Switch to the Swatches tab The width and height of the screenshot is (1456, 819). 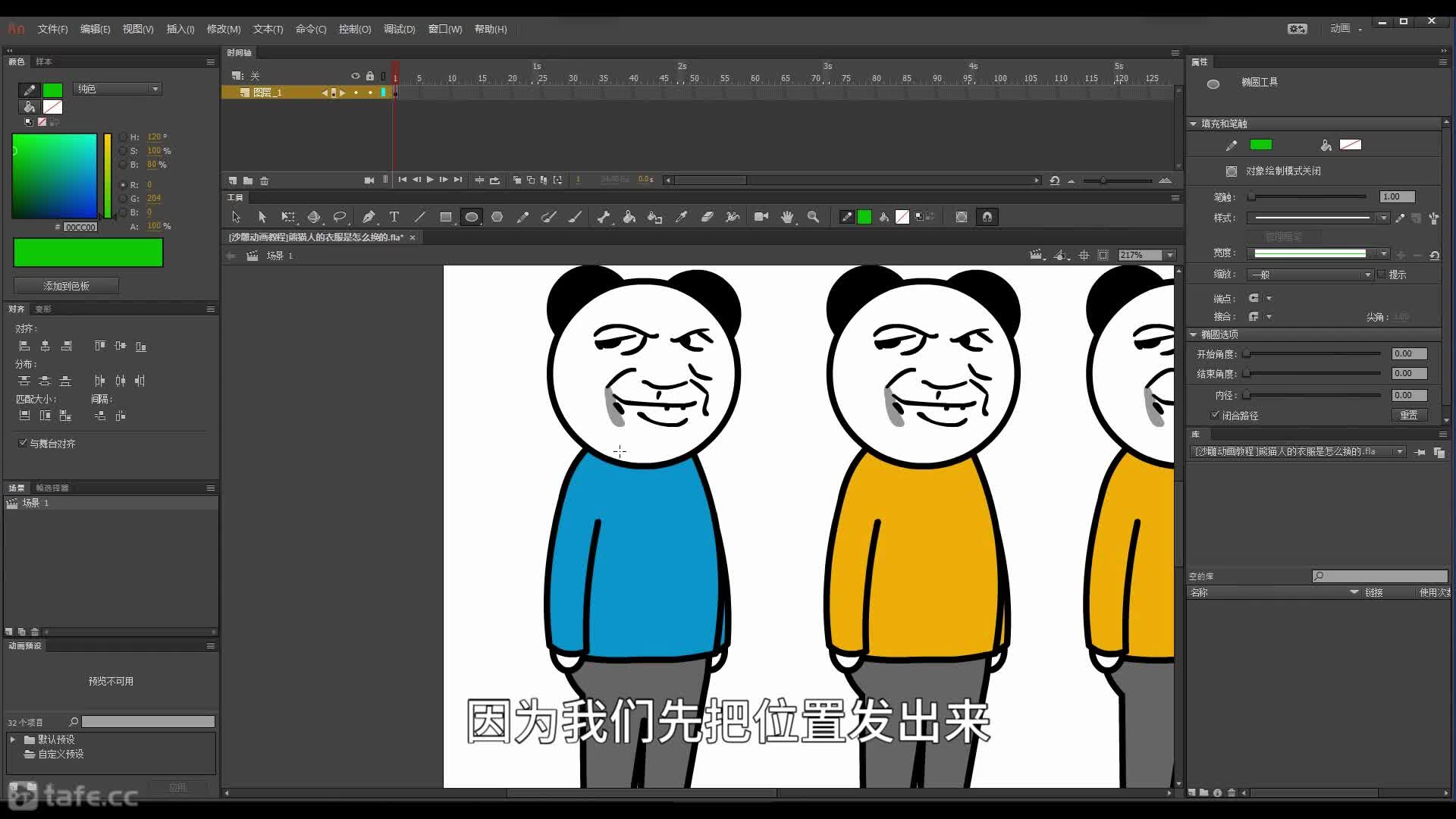[44, 61]
